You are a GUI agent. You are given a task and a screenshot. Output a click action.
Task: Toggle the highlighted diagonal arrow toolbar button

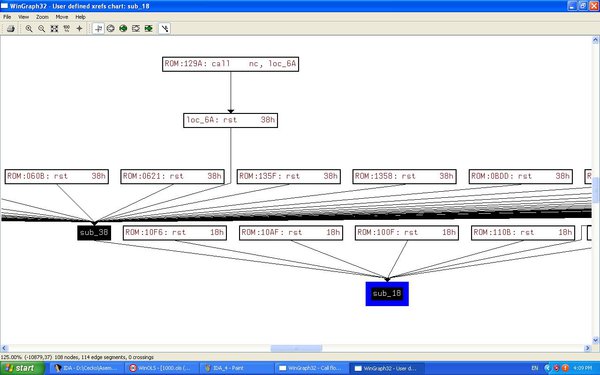165,29
